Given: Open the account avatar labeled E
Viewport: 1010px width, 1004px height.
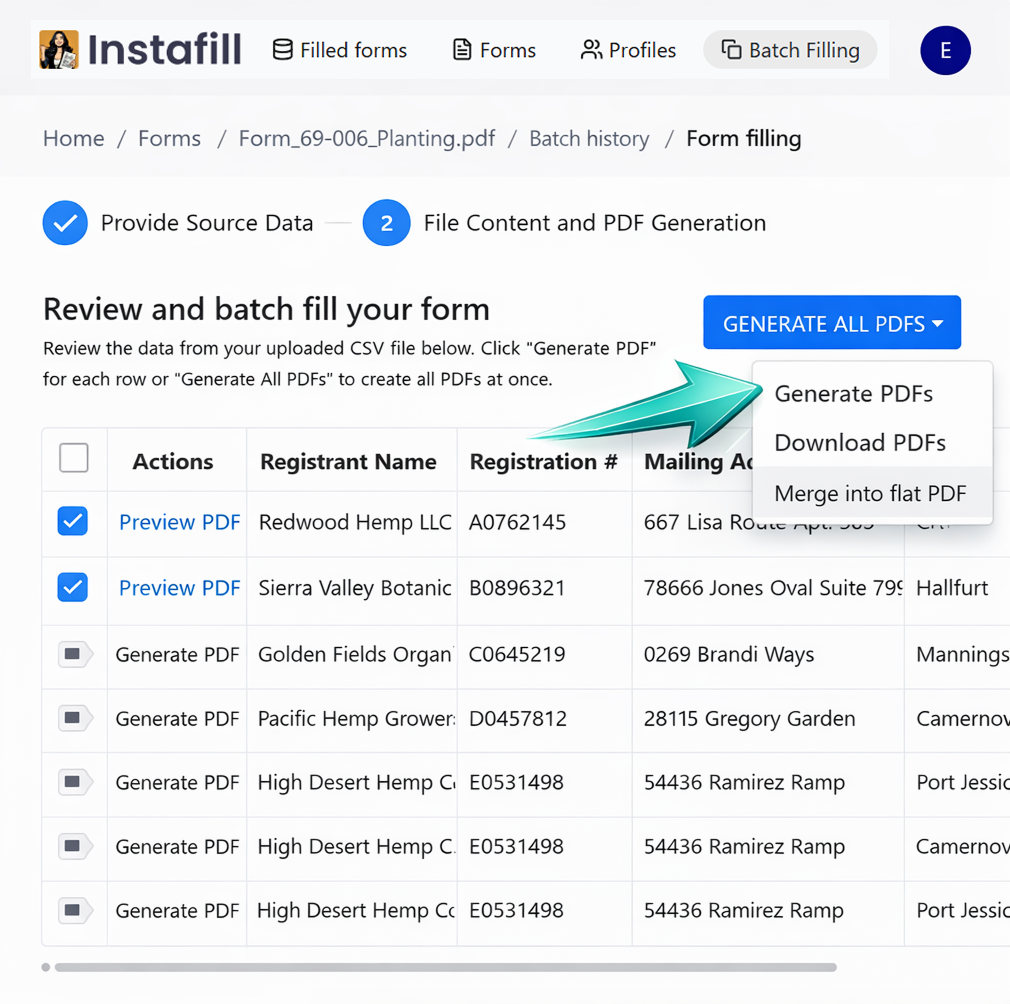Looking at the screenshot, I should pyautogui.click(x=944, y=50).
